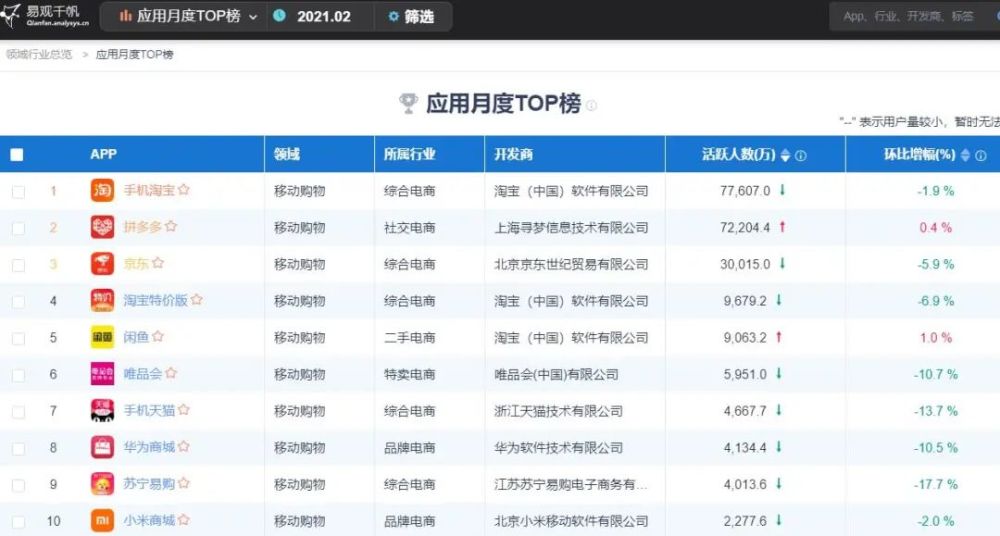Click the 手机淘宝 app icon
Image resolution: width=1000 pixels, height=536 pixels.
[x=102, y=190]
